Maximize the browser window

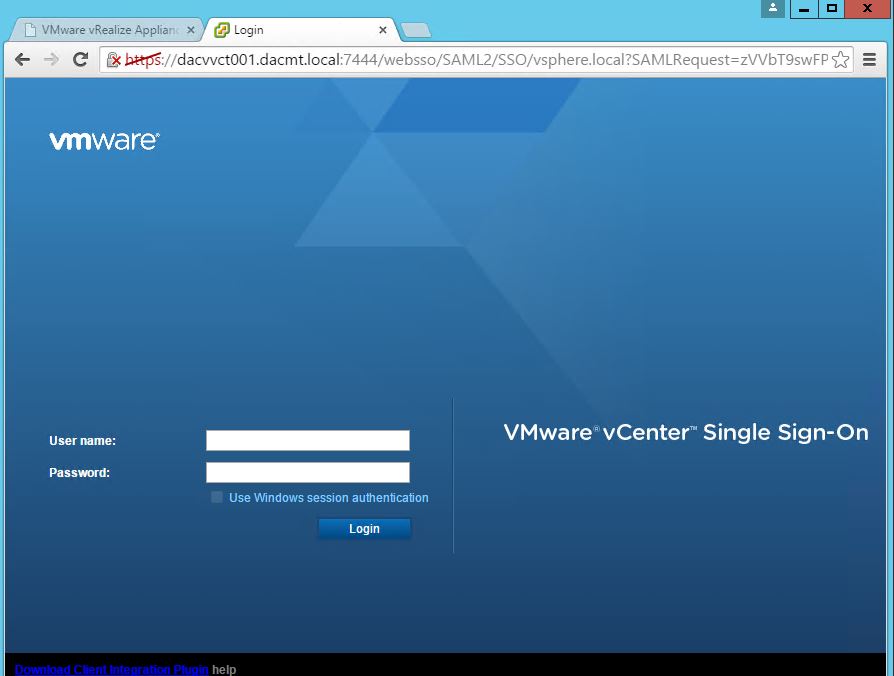[x=832, y=9]
